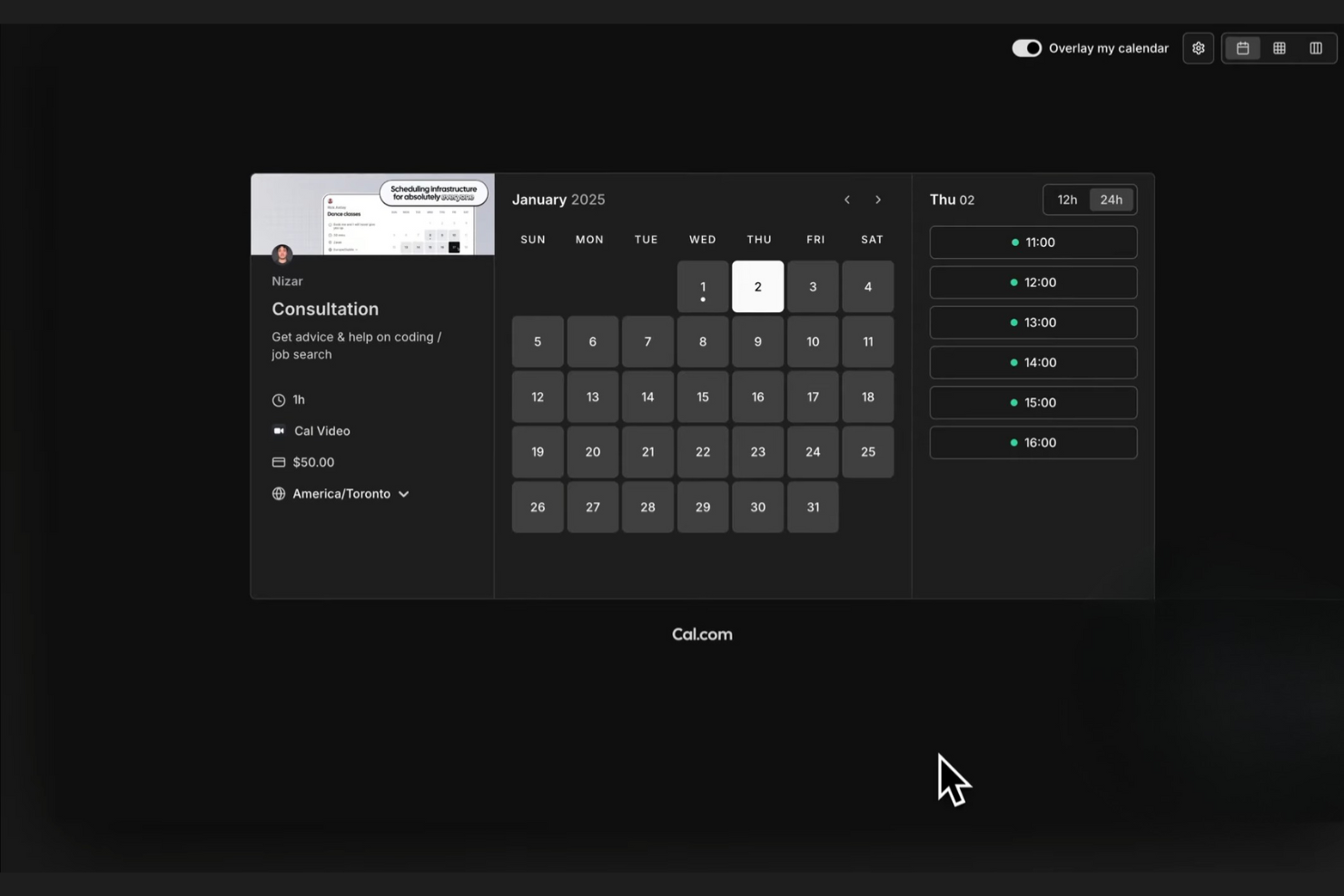
Task: Click the Cal Video camera icon
Action: pyautogui.click(x=279, y=431)
